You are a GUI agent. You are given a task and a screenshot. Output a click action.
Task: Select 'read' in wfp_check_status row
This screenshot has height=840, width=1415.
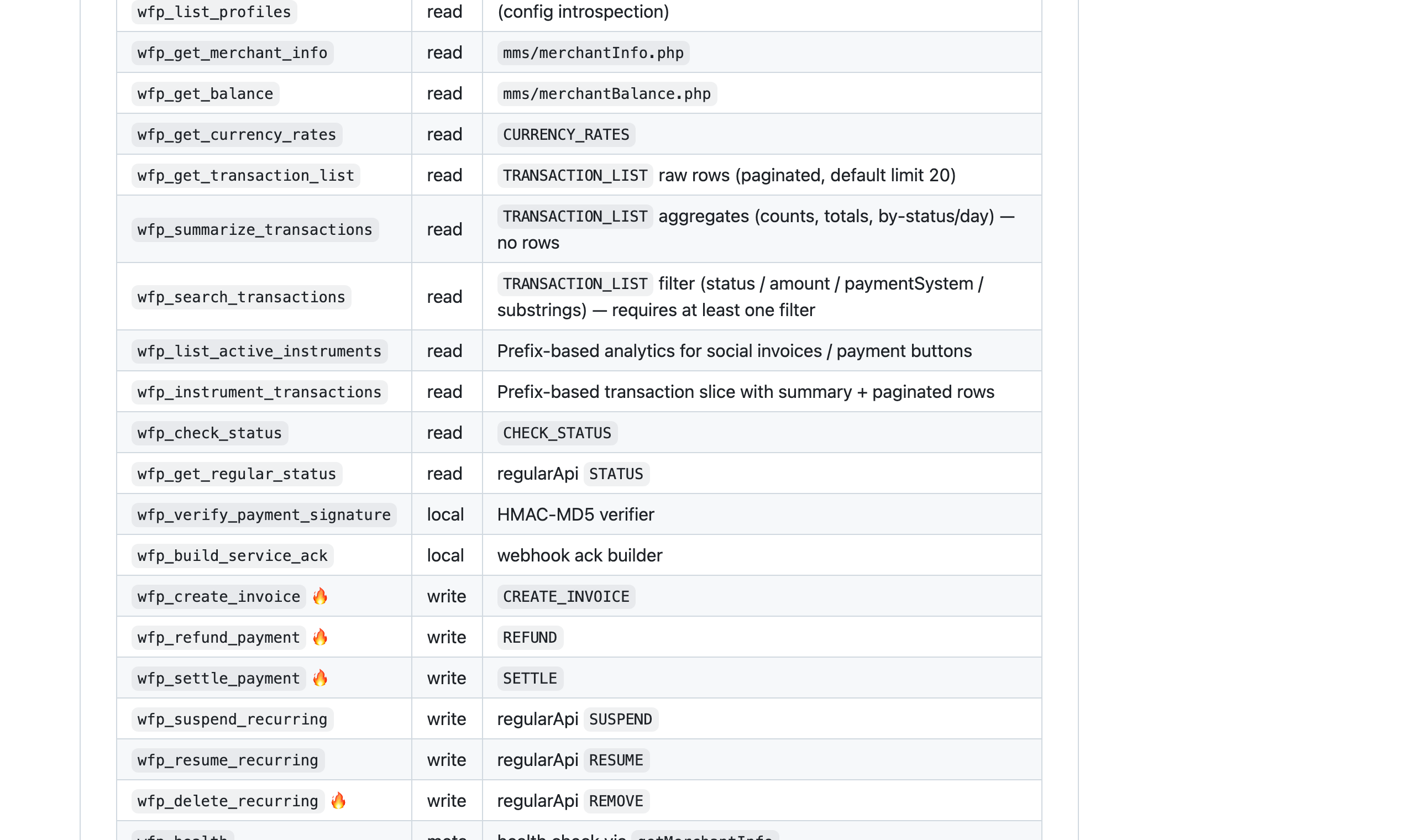[444, 433]
